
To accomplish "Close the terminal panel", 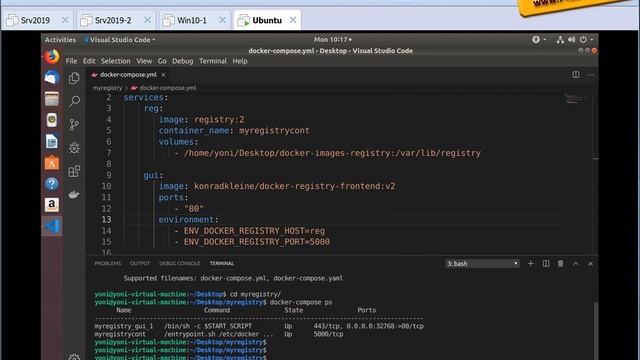I will click(590, 264).
